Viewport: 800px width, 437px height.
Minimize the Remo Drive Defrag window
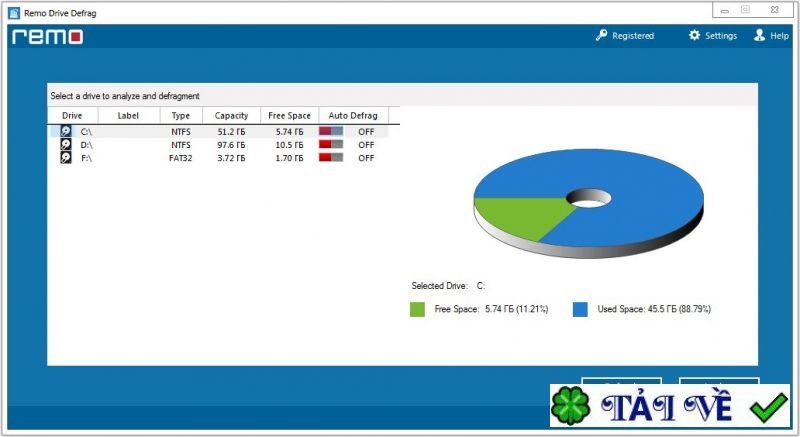click(724, 11)
